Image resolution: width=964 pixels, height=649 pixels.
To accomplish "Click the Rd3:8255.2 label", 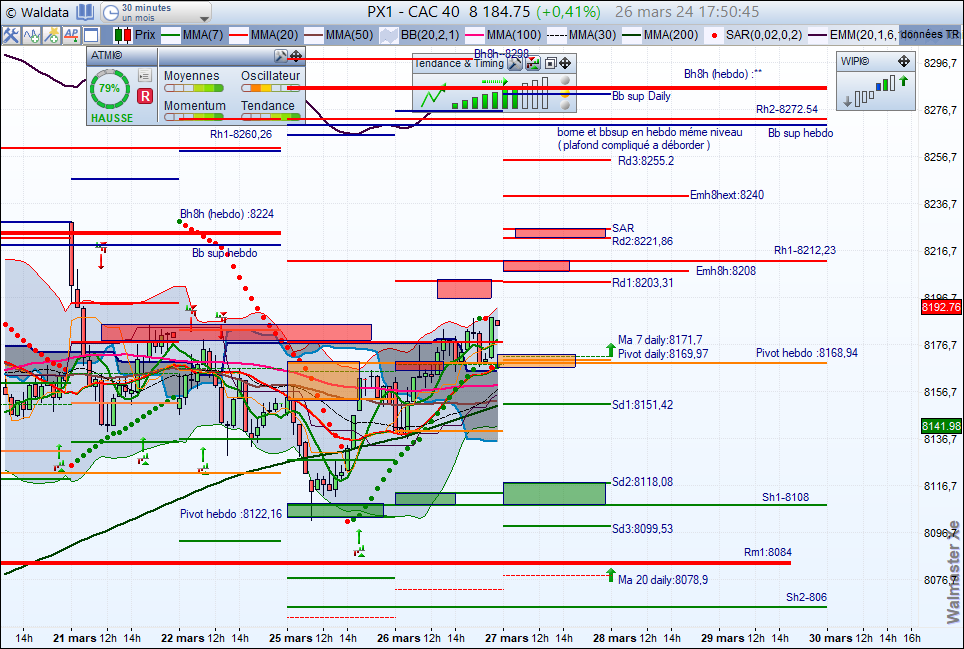I will click(646, 161).
